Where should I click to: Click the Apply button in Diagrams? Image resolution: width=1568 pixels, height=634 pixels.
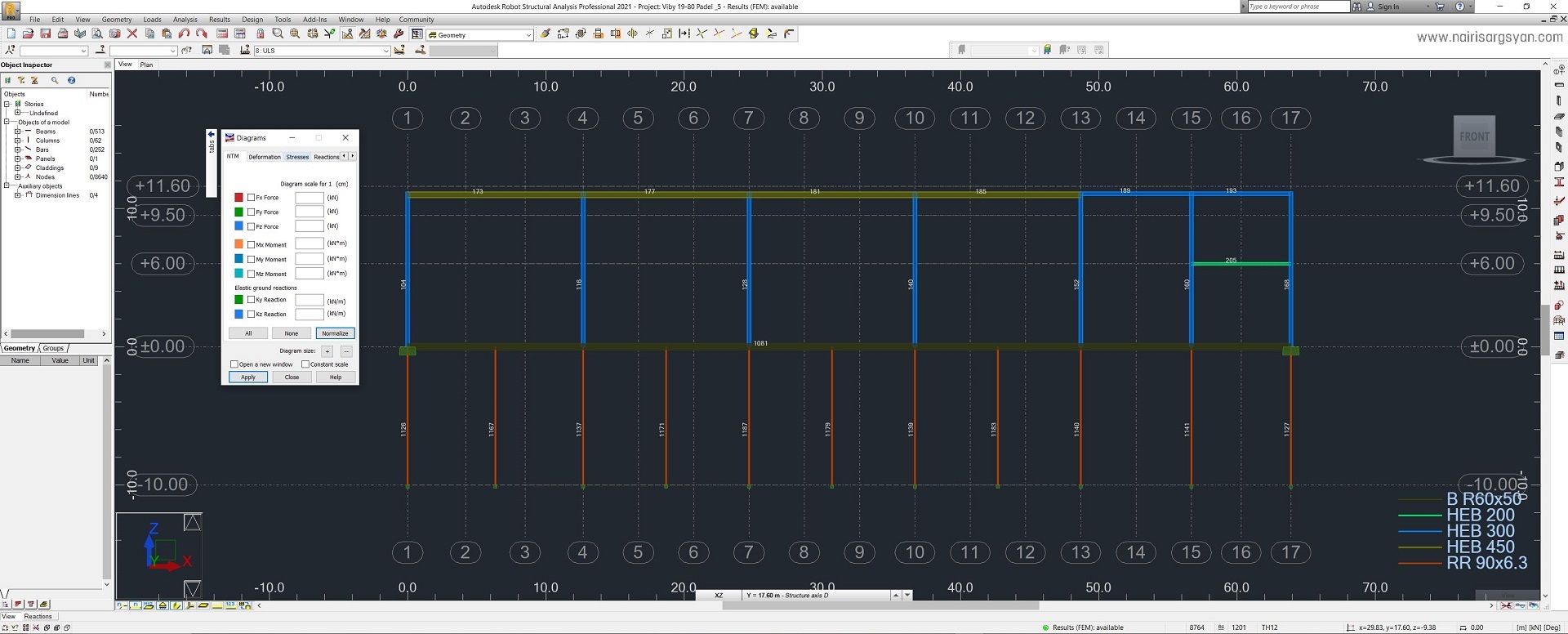[248, 377]
